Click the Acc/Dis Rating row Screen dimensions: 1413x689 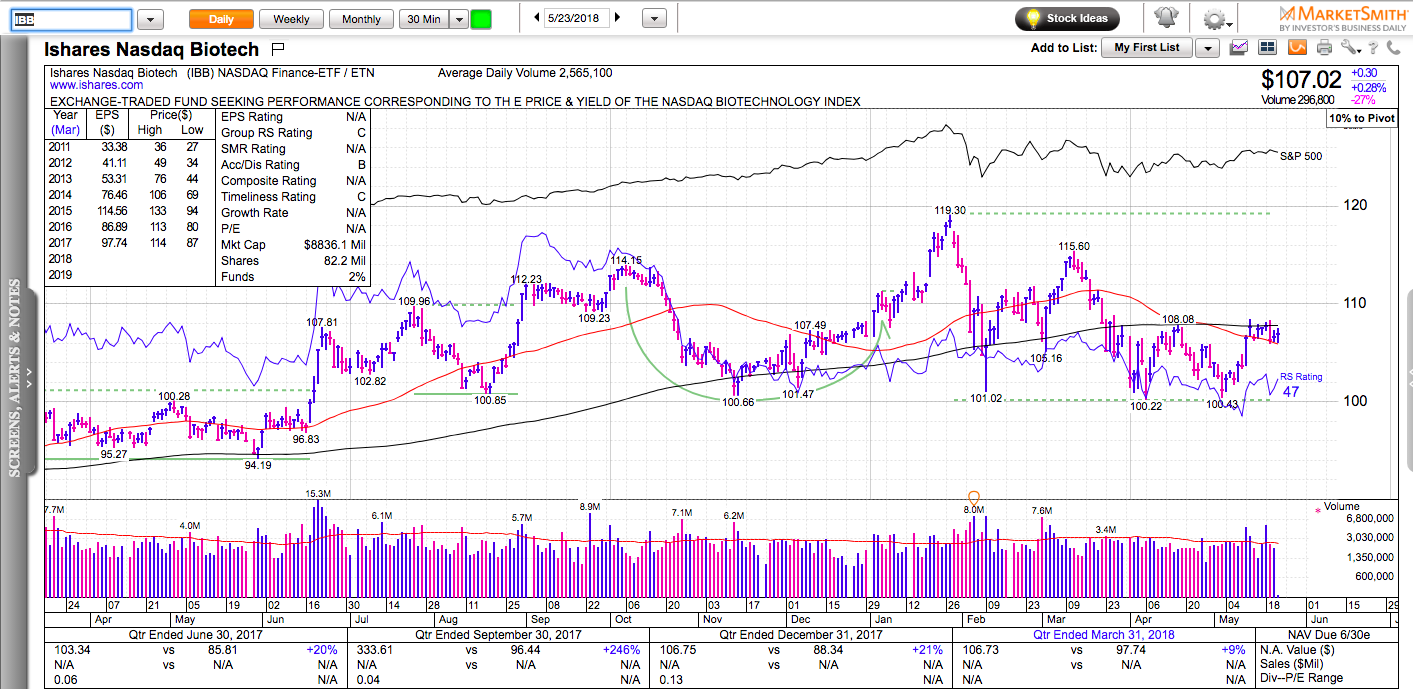pyautogui.click(x=293, y=164)
